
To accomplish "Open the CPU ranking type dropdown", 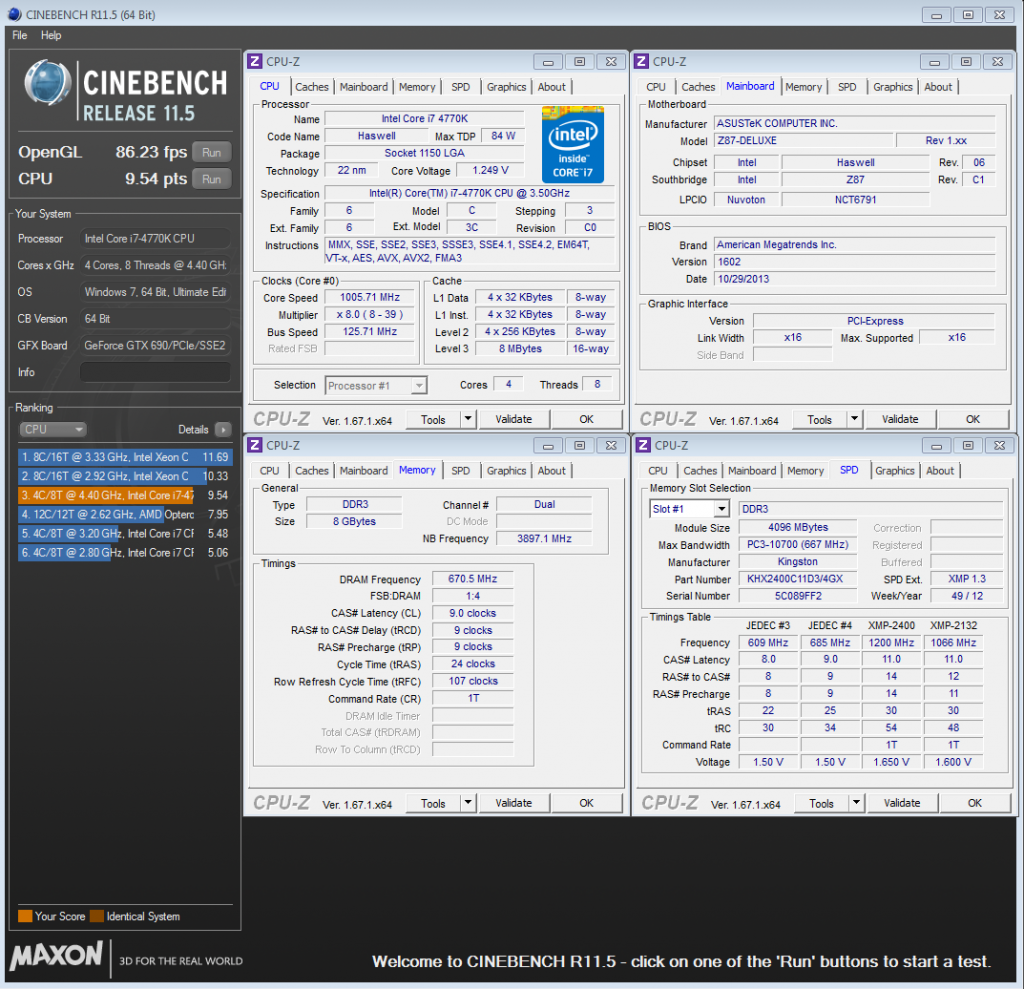I will click(52, 429).
